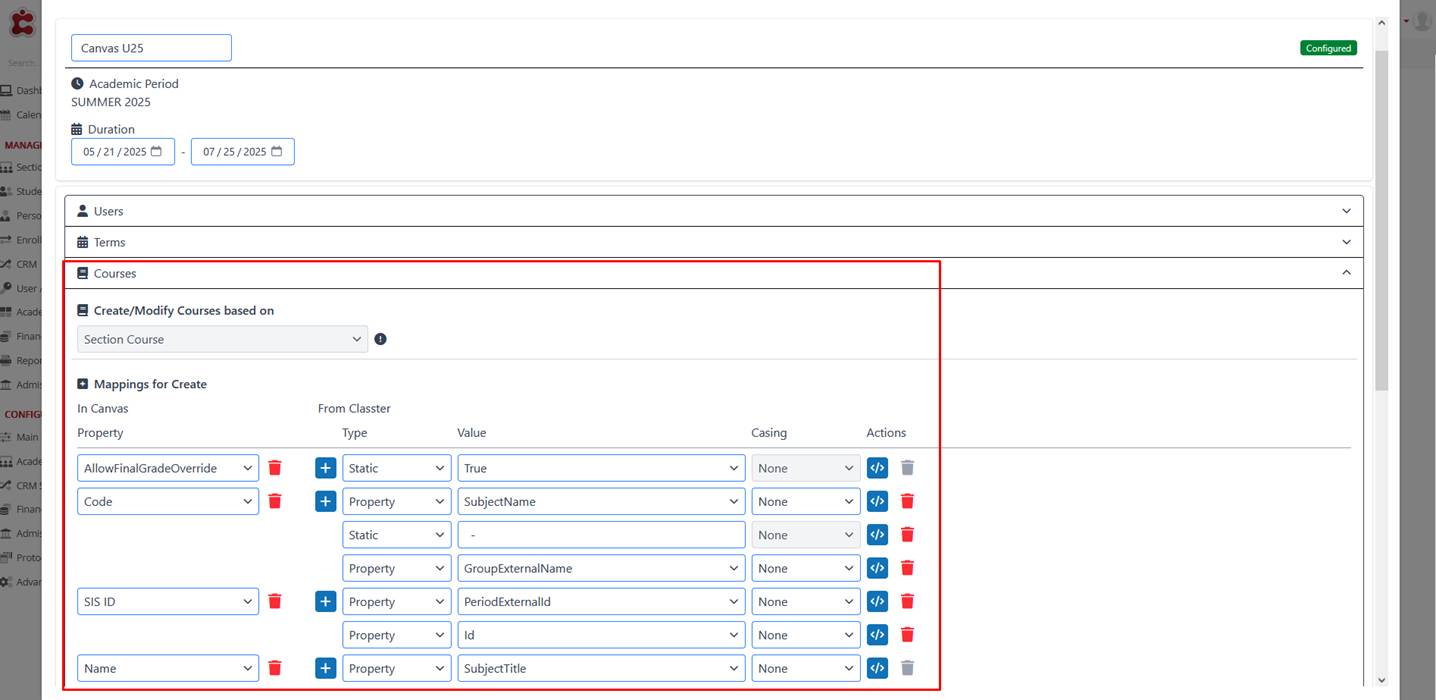Screen dimensions: 1436x700
Task: Click the SUMMER 2025 academic period text
Action: coord(111,102)
